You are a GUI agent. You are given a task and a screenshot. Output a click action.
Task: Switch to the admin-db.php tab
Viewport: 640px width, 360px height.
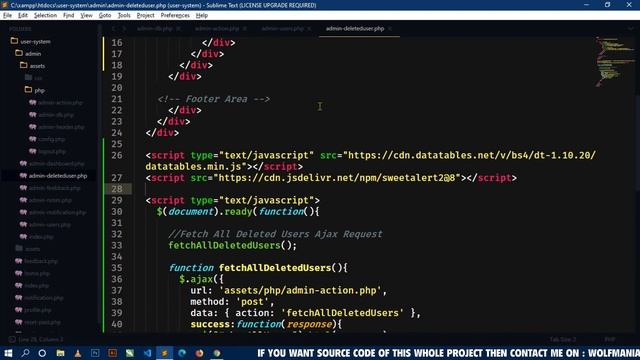tap(155, 29)
